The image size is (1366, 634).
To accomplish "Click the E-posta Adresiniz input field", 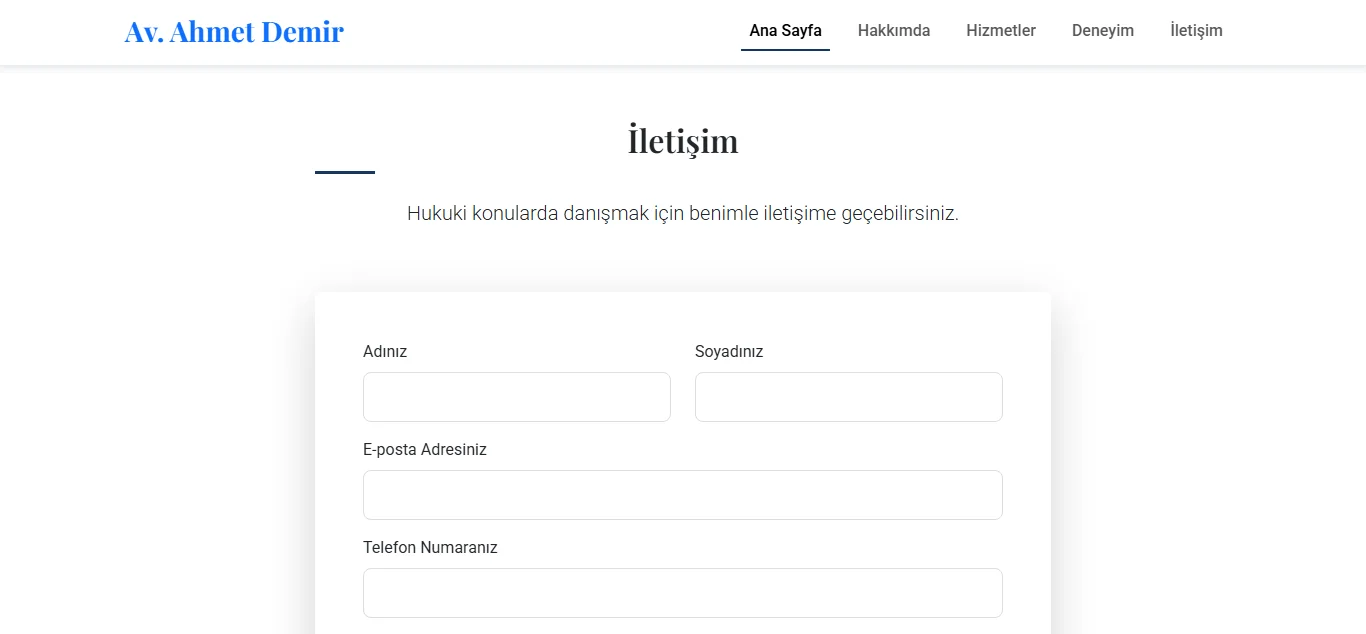I will pyautogui.click(x=682, y=494).
